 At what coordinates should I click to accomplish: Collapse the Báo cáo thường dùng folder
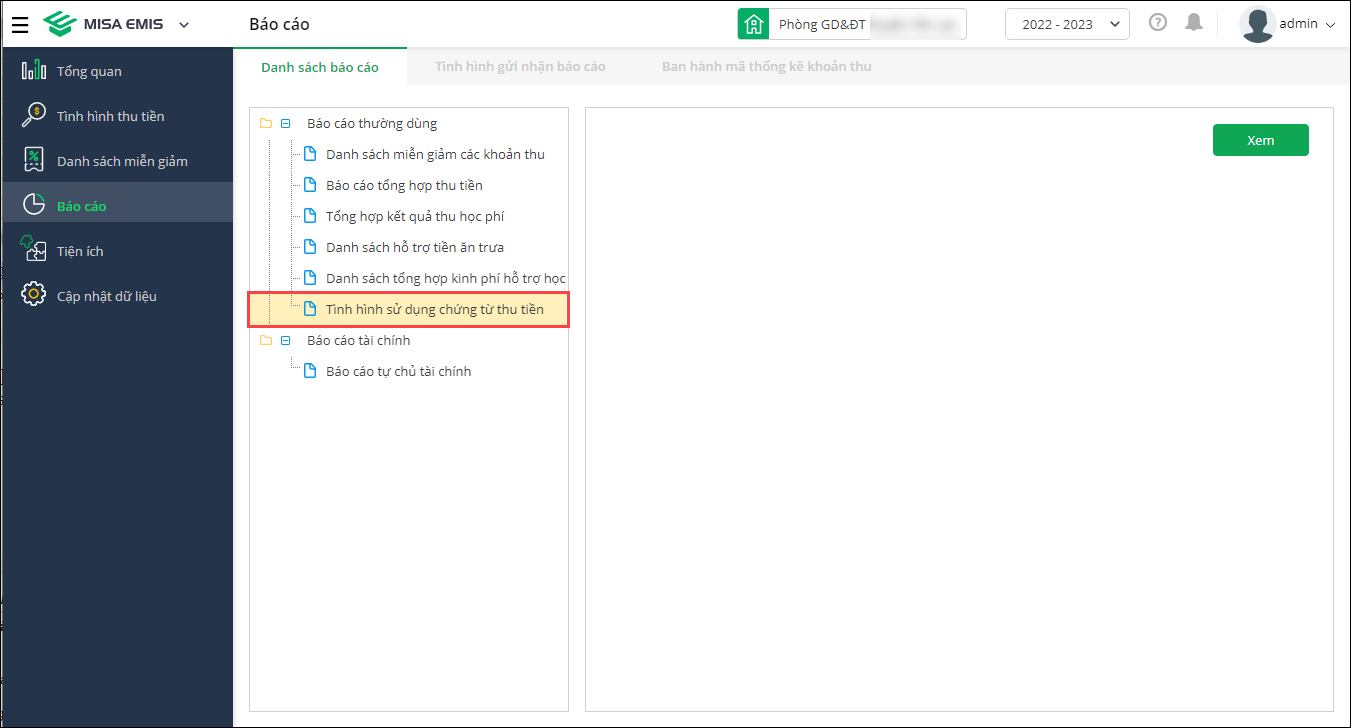[285, 124]
